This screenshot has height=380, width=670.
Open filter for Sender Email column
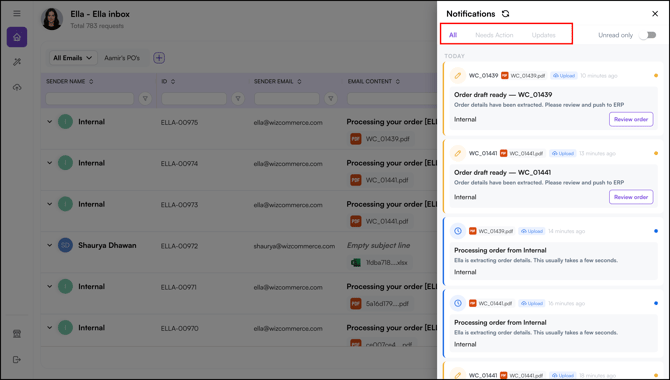point(331,99)
